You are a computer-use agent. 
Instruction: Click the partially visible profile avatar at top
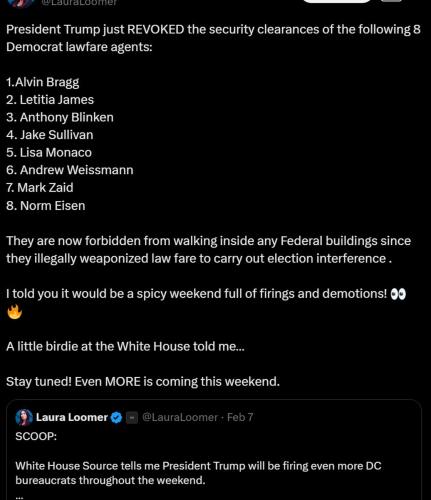21,3
